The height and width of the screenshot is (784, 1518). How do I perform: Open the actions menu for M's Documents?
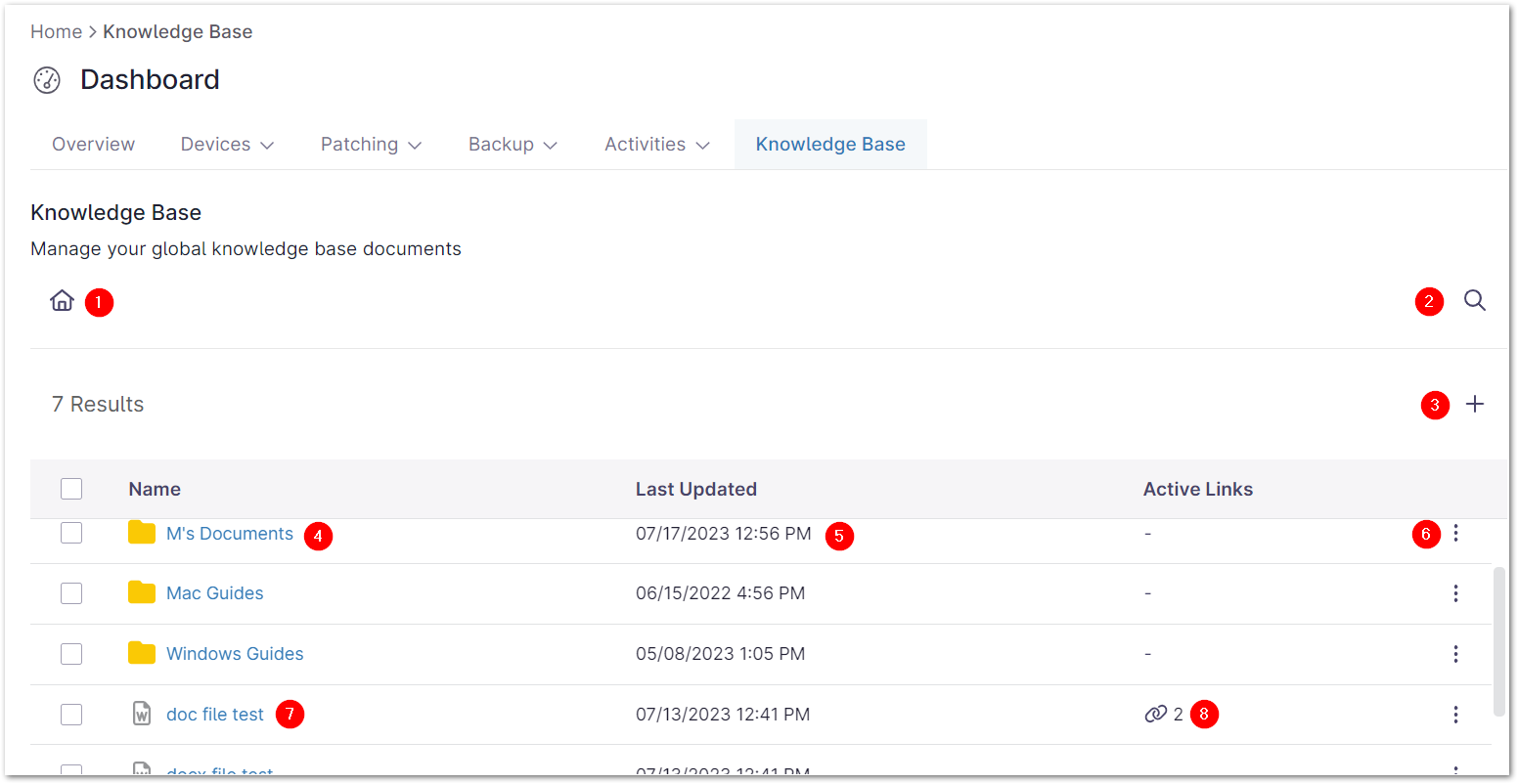[1455, 534]
